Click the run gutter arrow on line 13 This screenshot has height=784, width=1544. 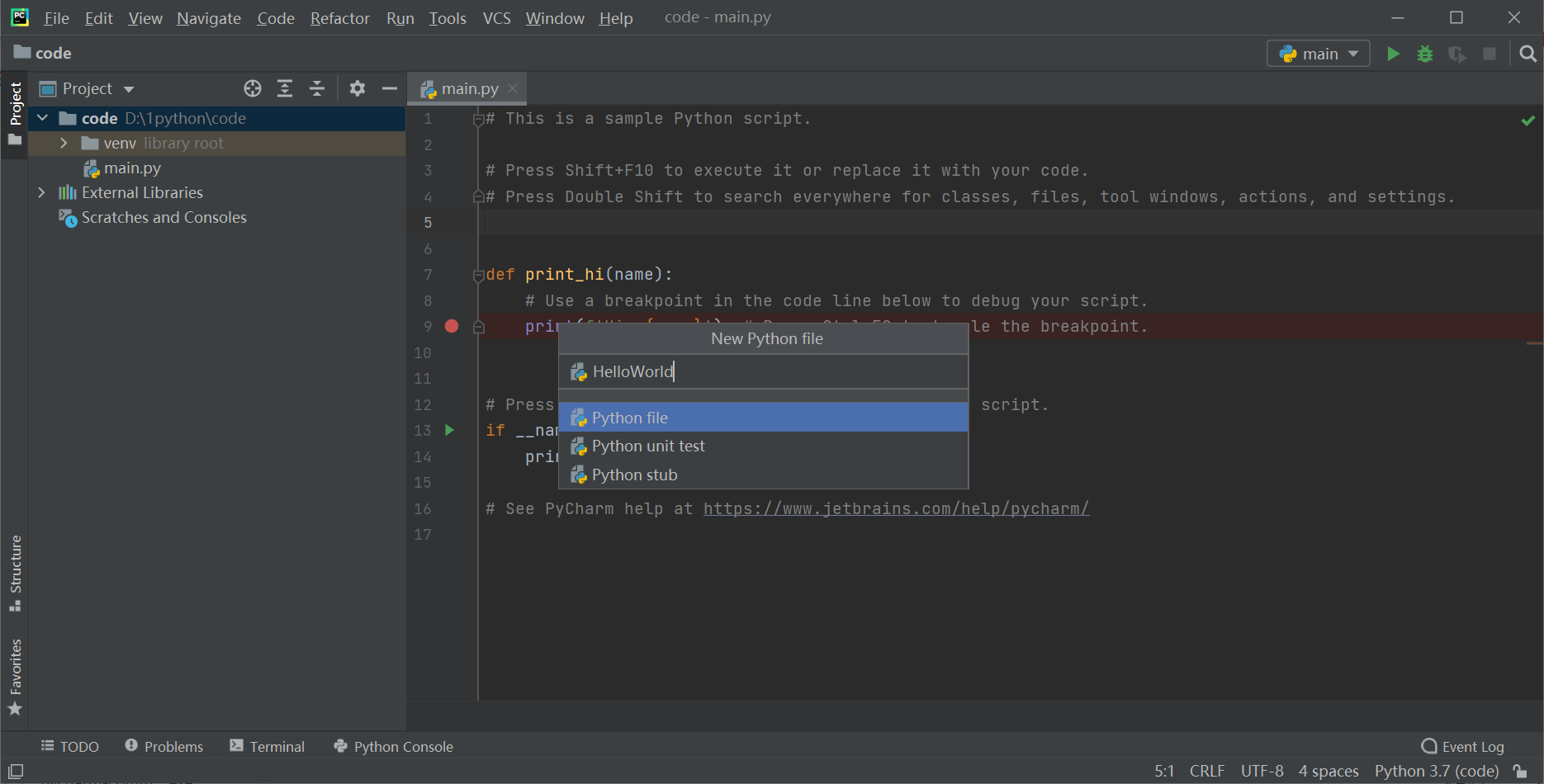[x=450, y=430]
